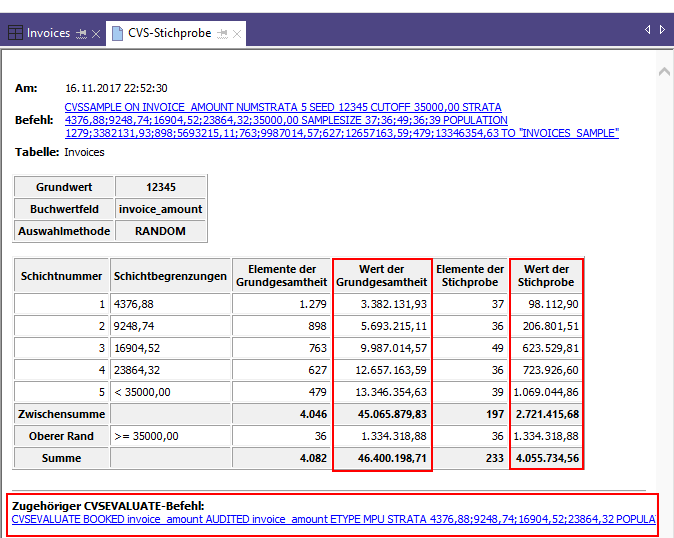
Task: Pin the Invoices tab
Action: click(x=81, y=34)
